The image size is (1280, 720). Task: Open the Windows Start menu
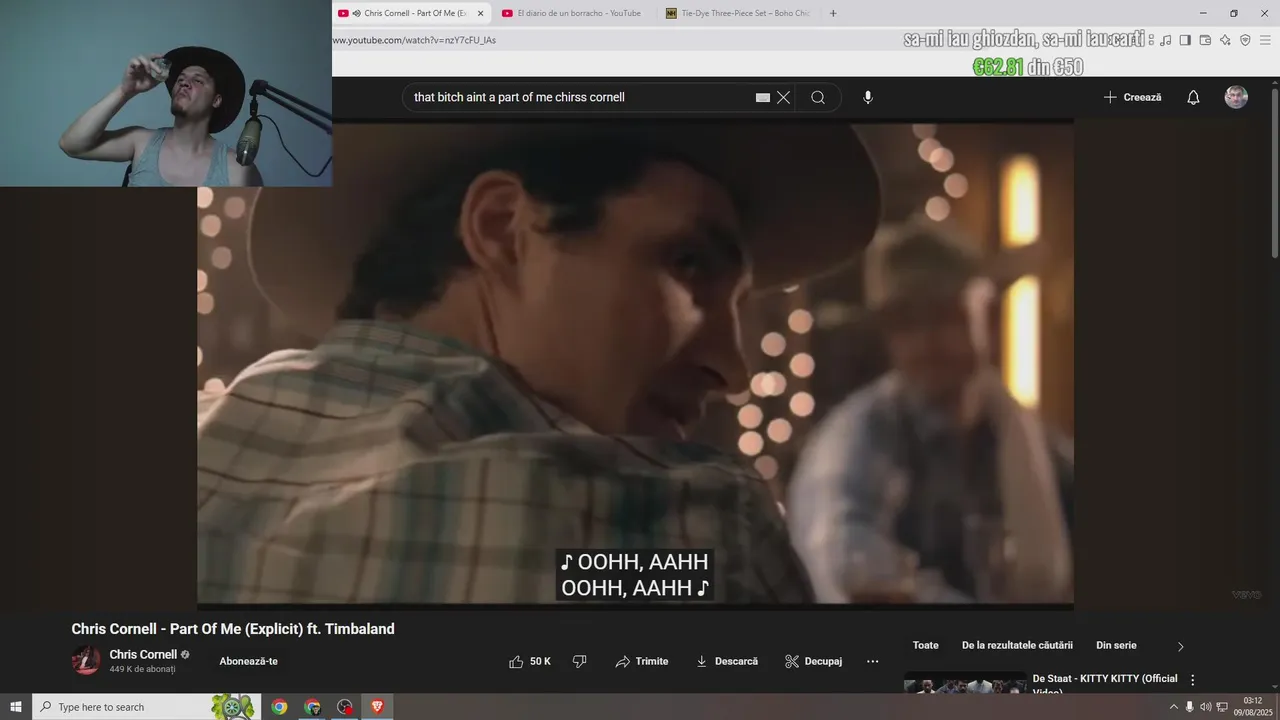16,707
